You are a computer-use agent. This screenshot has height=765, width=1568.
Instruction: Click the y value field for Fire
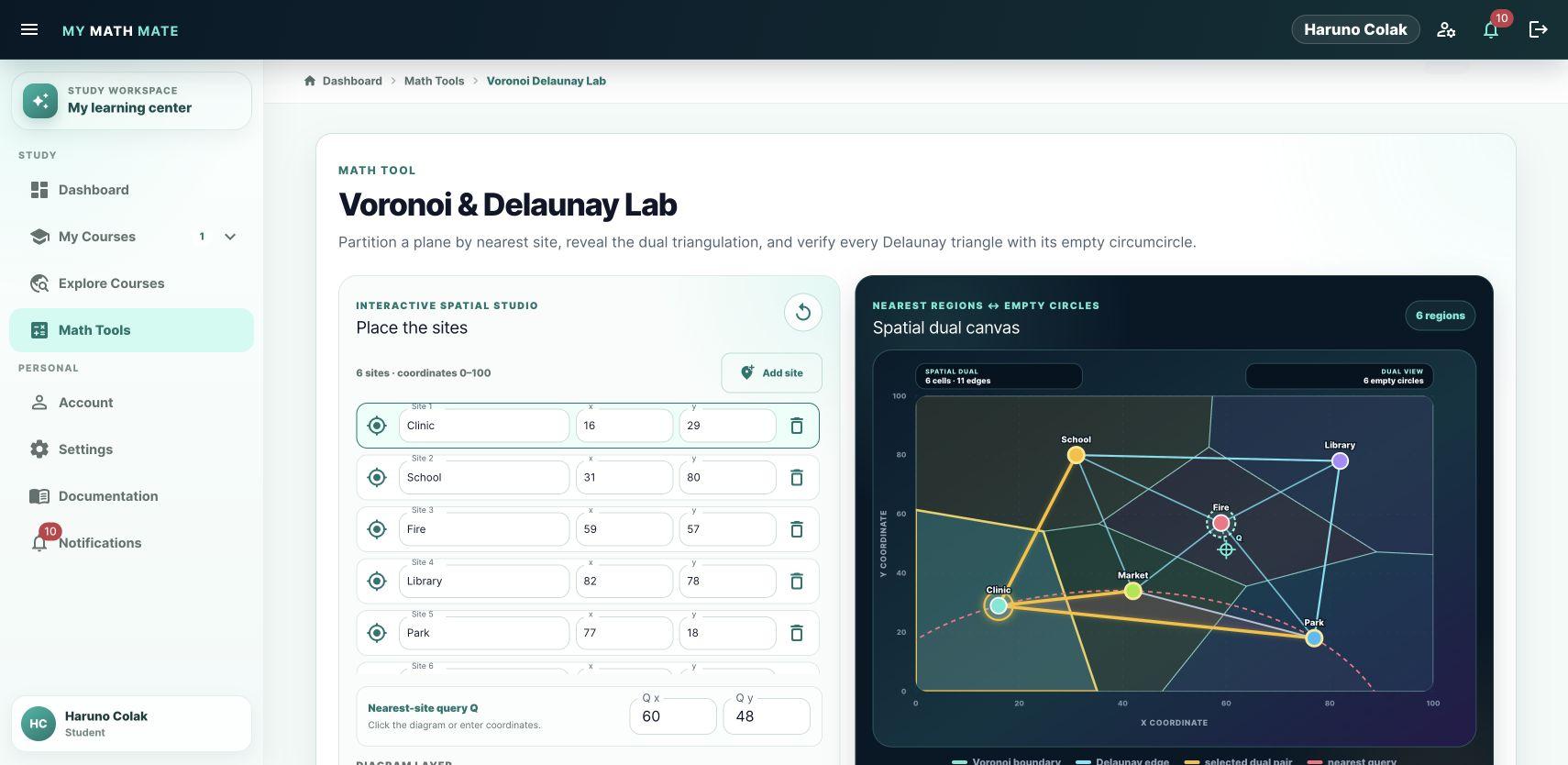727,529
